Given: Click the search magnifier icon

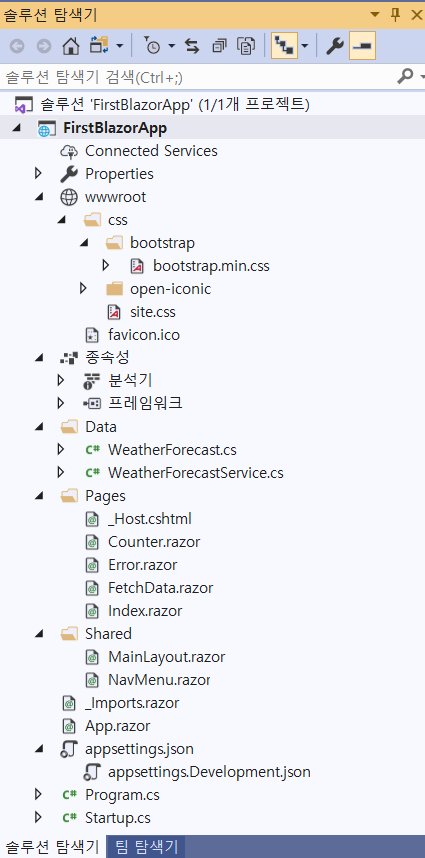Looking at the screenshot, I should [x=405, y=76].
